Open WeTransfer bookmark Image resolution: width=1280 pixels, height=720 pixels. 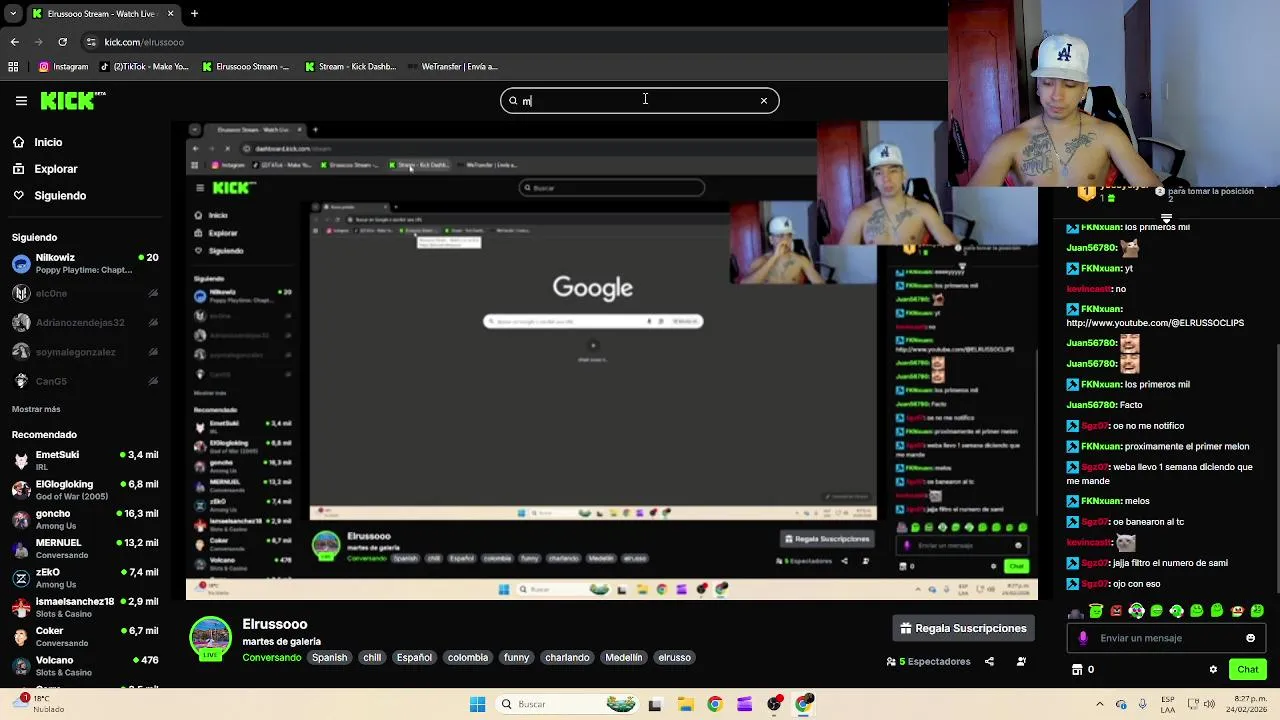(452, 67)
